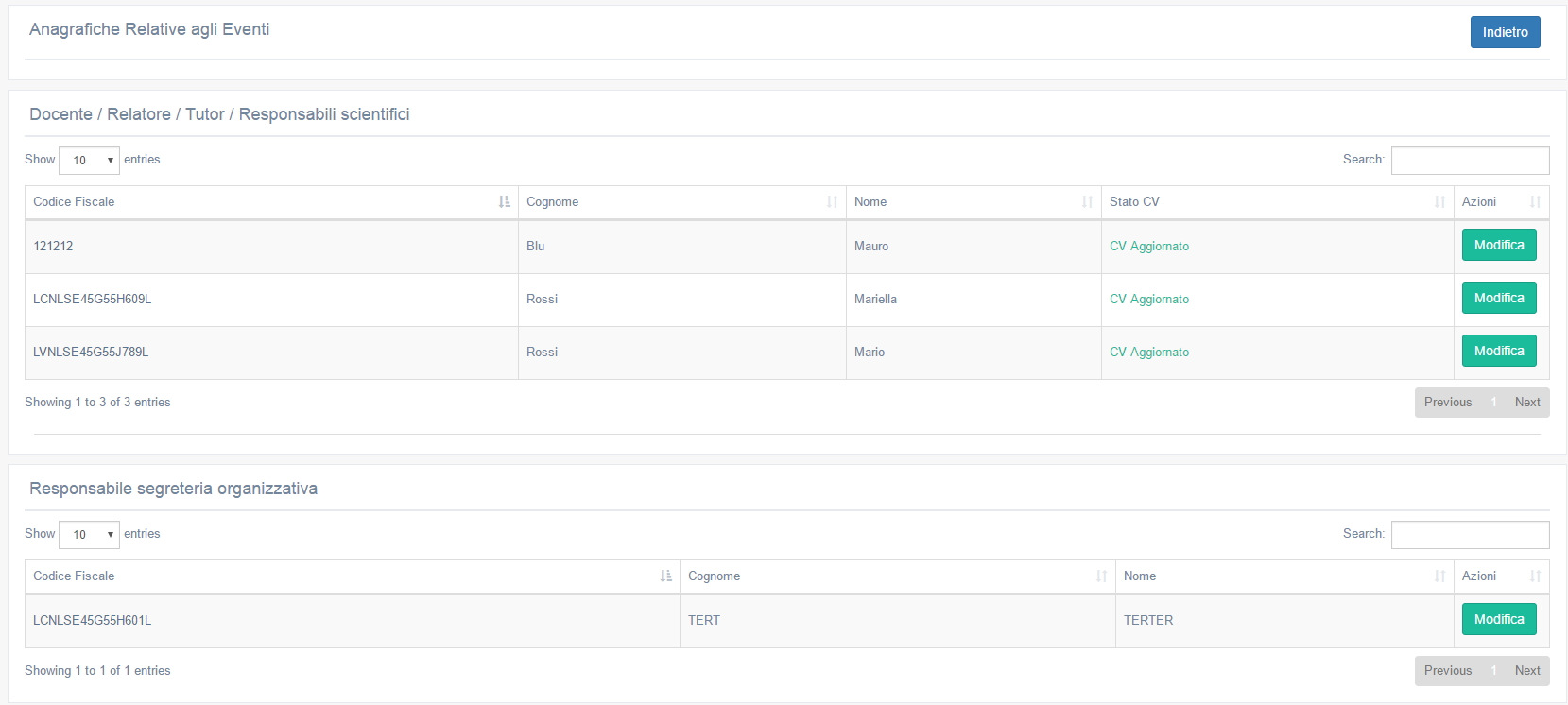Focus Search field in Responsabile segreteria table

pyautogui.click(x=1470, y=535)
